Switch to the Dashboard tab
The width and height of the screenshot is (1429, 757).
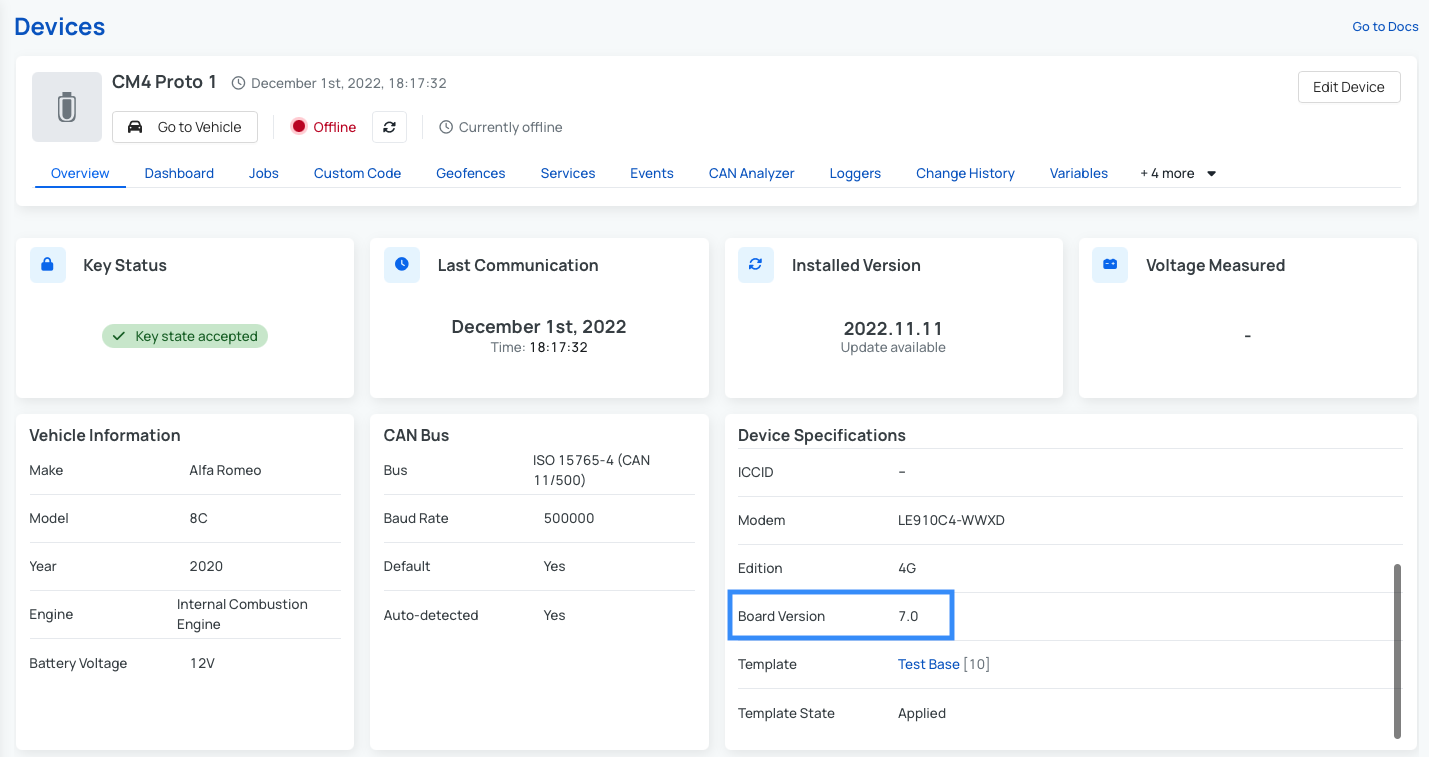(179, 173)
